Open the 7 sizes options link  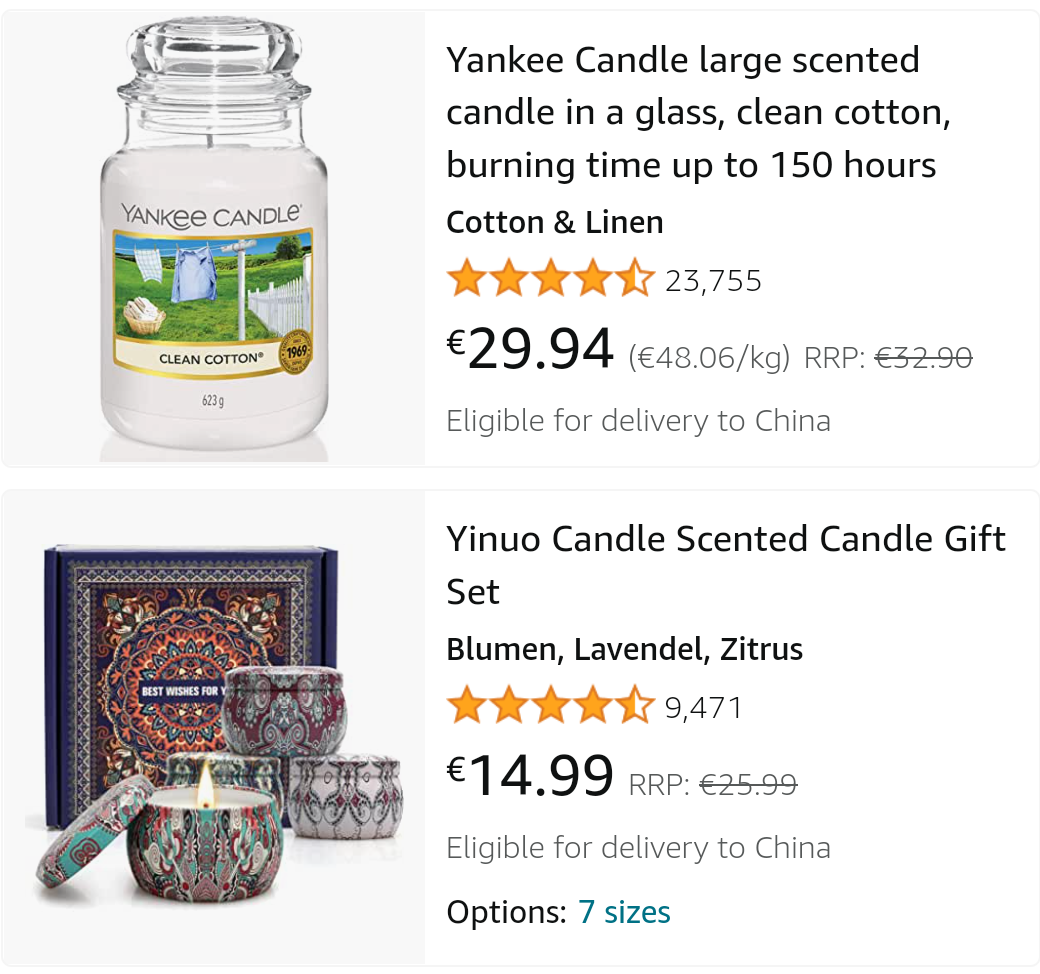[624, 912]
